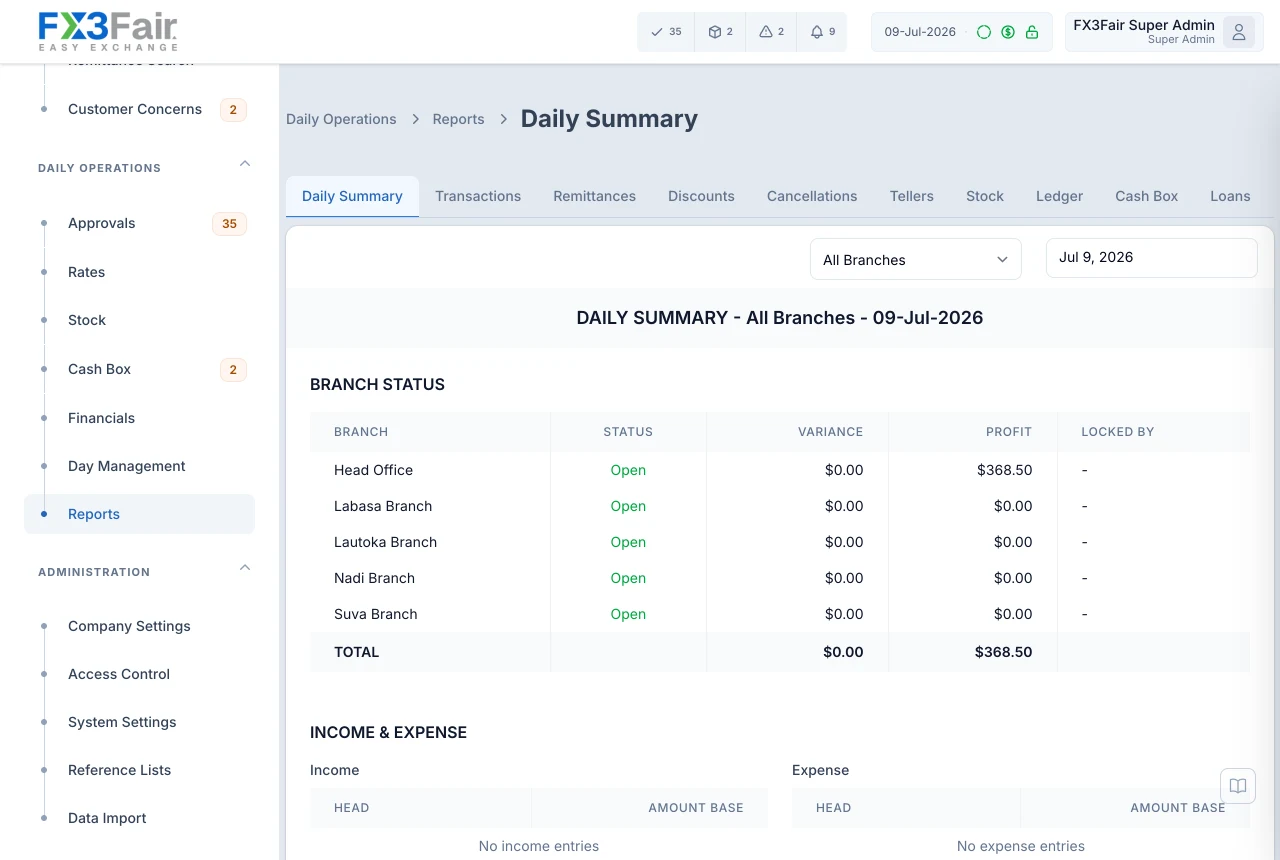Image resolution: width=1280 pixels, height=860 pixels.
Task: Open Reports in the sidebar
Action: tap(139, 514)
